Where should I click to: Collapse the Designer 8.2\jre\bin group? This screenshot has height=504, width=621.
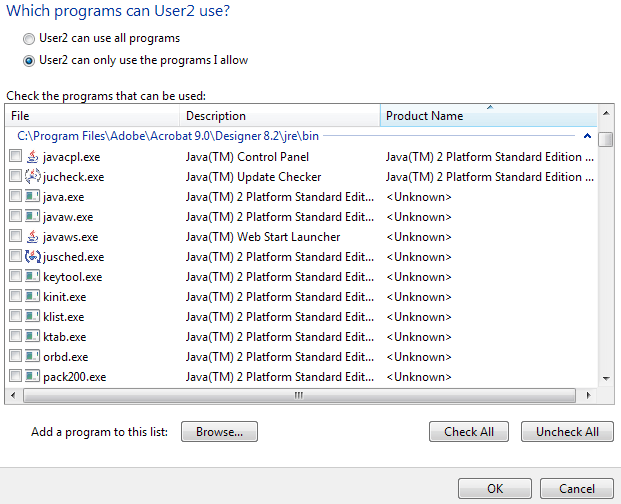(x=587, y=136)
